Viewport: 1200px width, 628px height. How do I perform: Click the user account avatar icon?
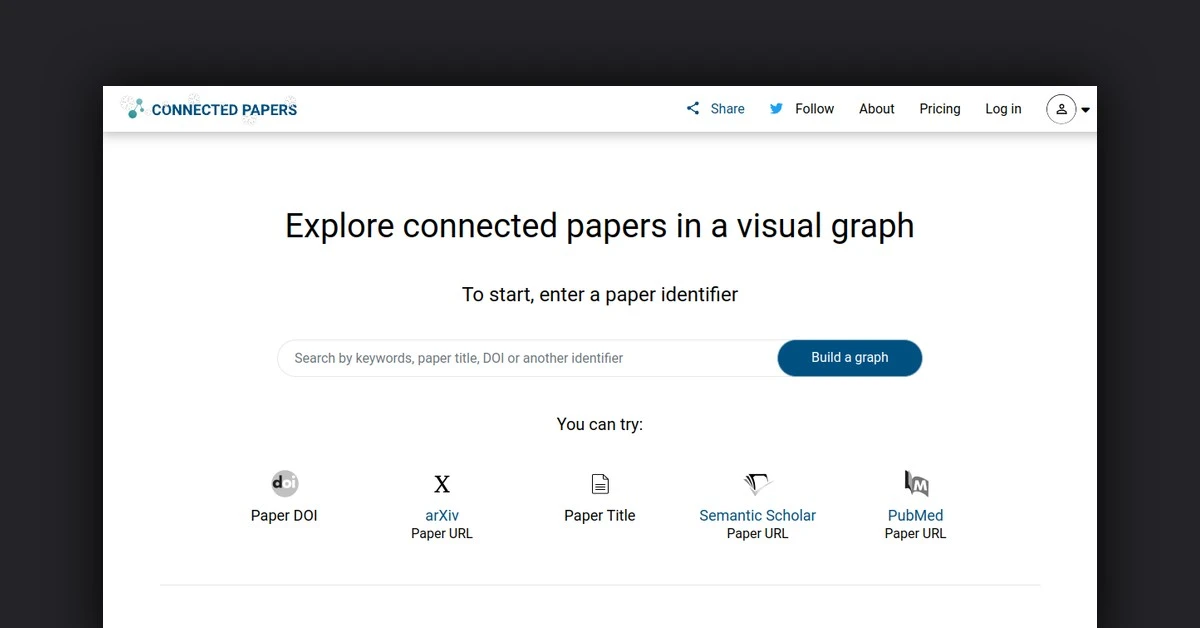tap(1061, 109)
